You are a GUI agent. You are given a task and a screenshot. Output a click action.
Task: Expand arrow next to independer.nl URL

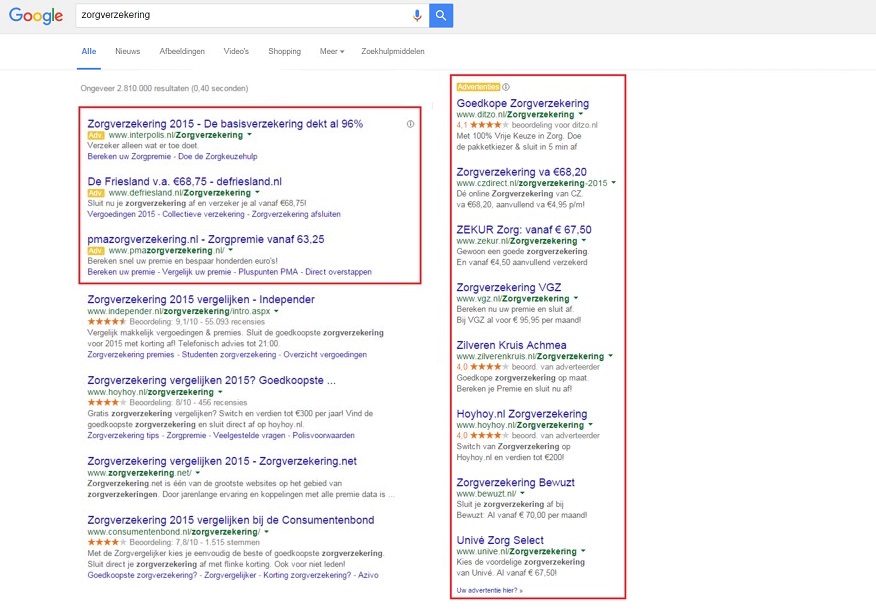coord(276,311)
